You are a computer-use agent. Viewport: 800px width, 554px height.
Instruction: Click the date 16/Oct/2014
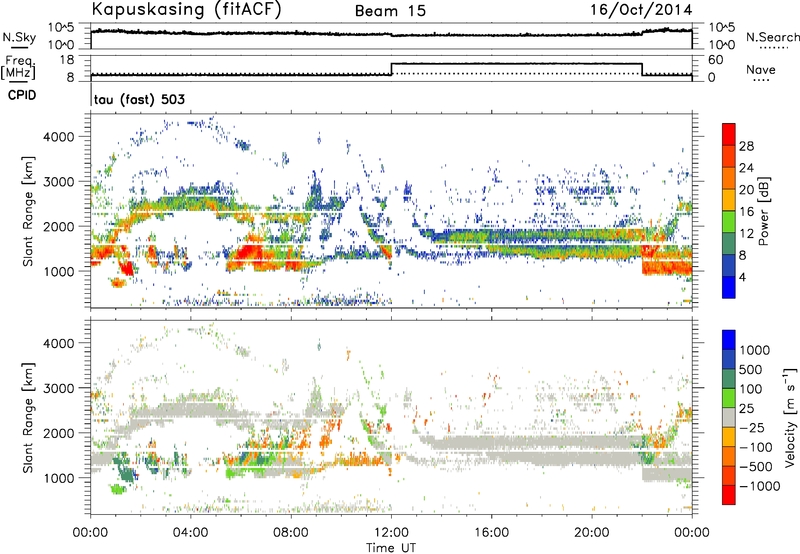pyautogui.click(x=641, y=10)
